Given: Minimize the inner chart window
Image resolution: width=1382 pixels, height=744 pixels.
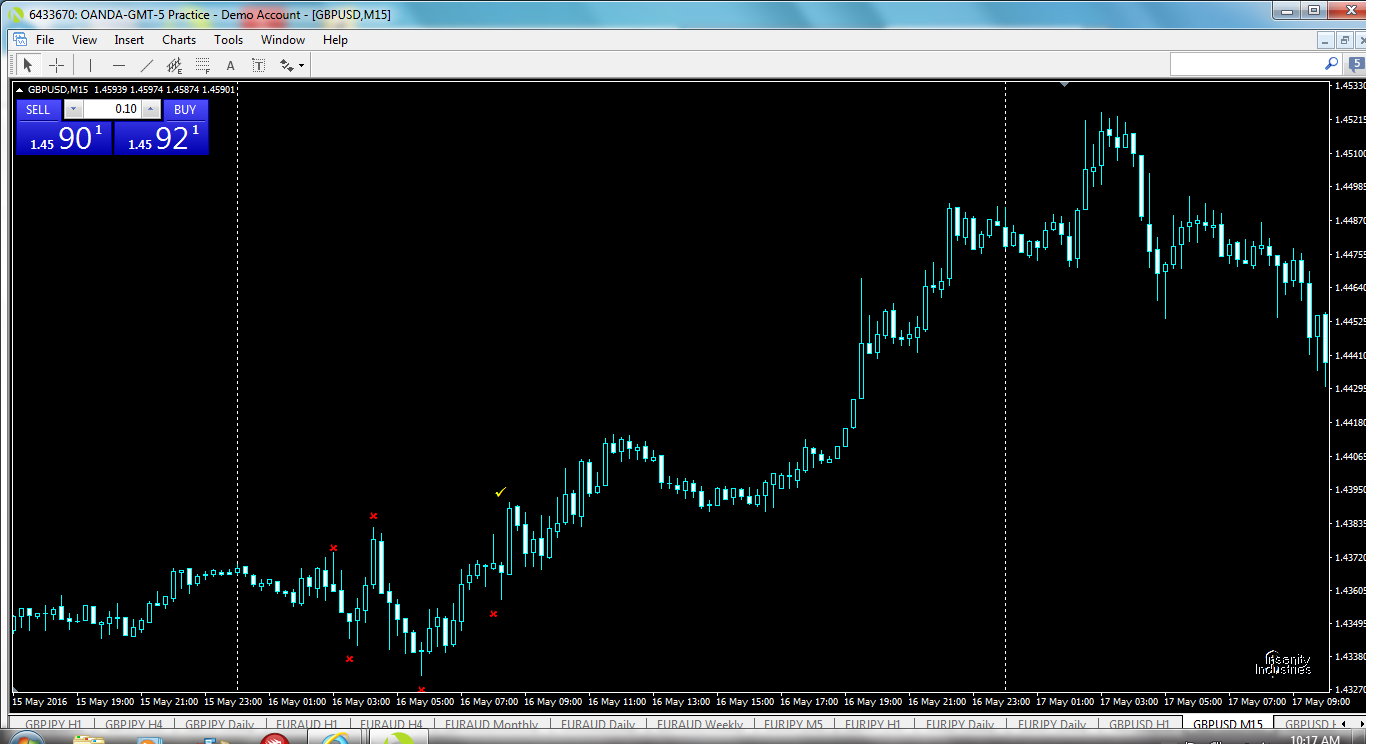Looking at the screenshot, I should click(1326, 40).
